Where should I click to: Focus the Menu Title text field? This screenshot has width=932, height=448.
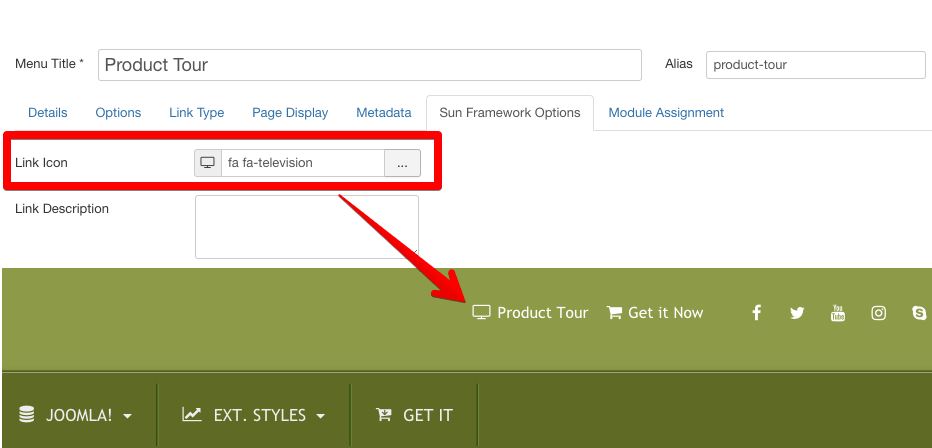[369, 65]
